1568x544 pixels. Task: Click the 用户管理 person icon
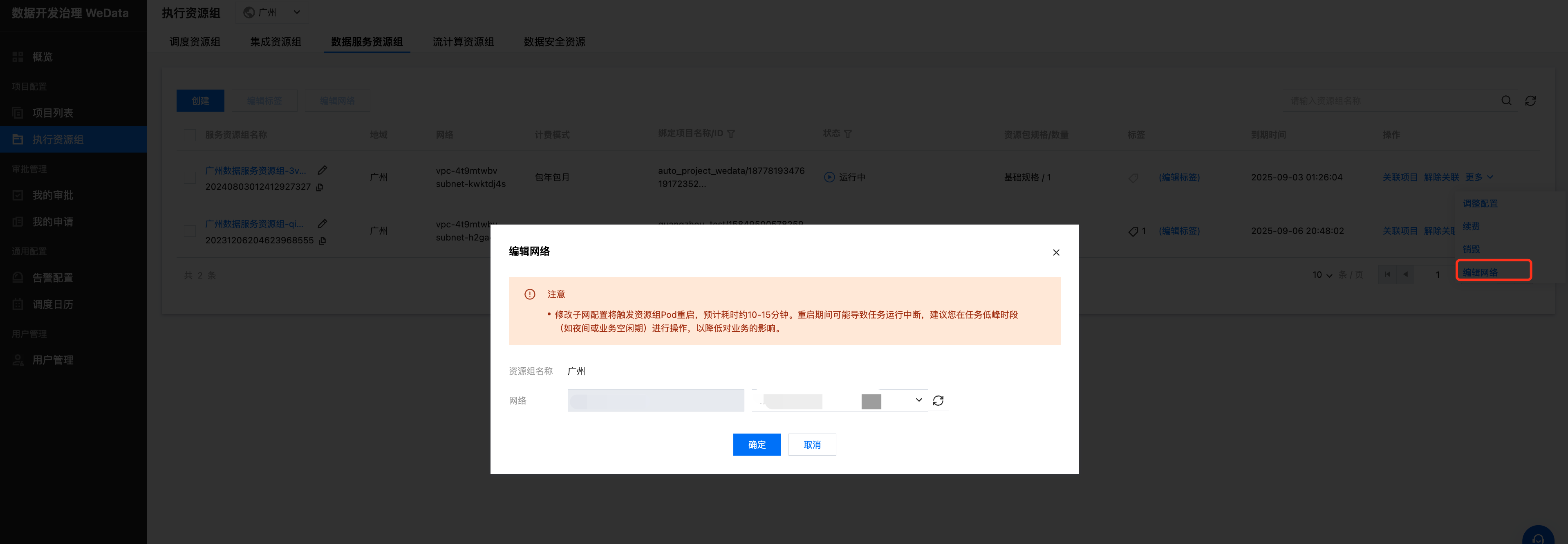[x=18, y=360]
